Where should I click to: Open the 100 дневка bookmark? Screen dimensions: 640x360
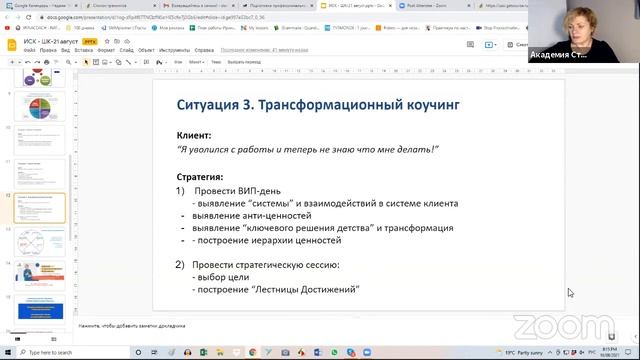click(80, 28)
